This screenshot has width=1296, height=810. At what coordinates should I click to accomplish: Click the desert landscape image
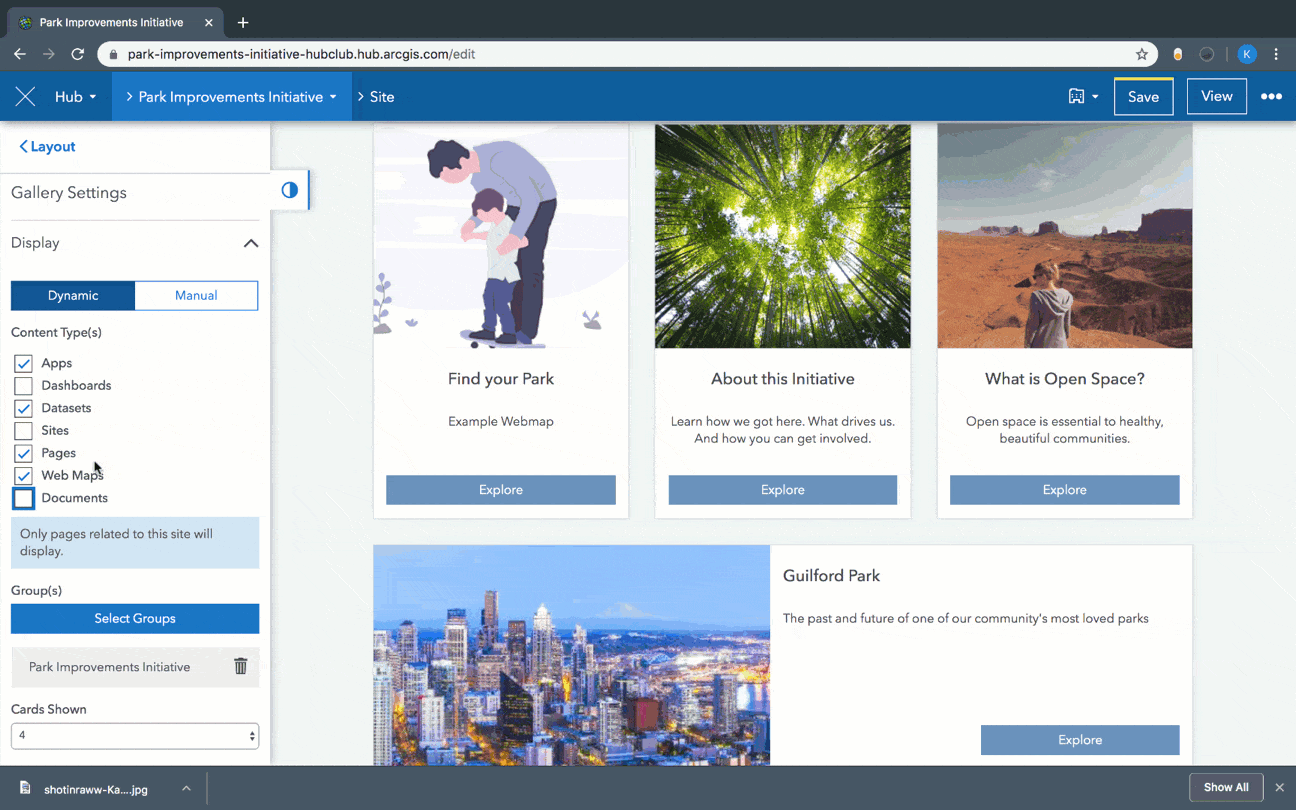point(1065,236)
